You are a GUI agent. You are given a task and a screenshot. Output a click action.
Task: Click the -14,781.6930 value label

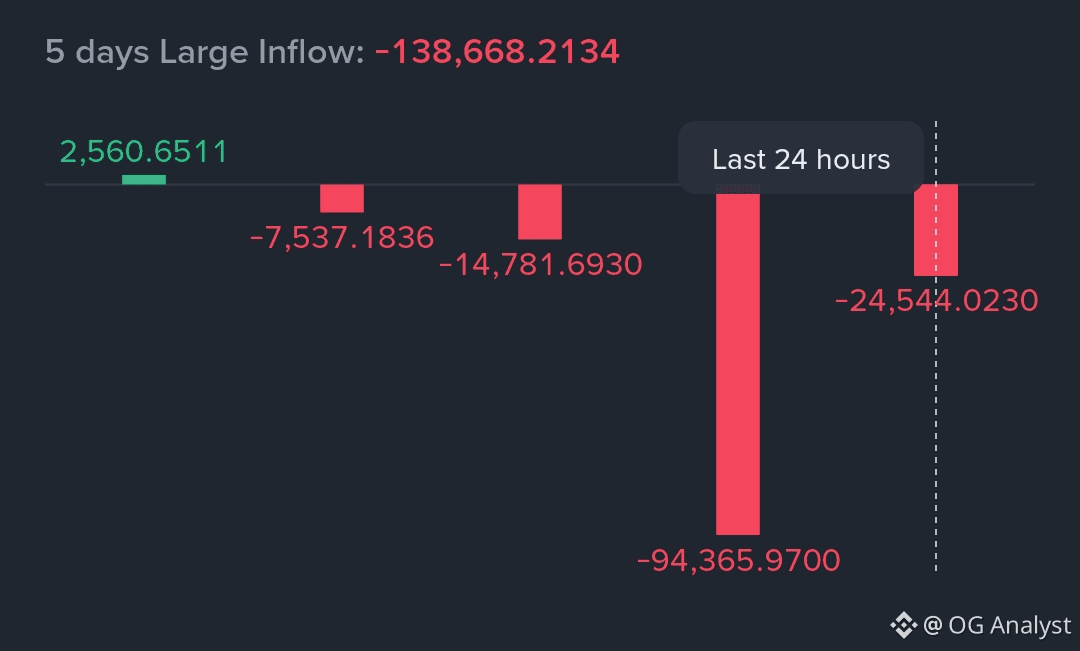[540, 265]
